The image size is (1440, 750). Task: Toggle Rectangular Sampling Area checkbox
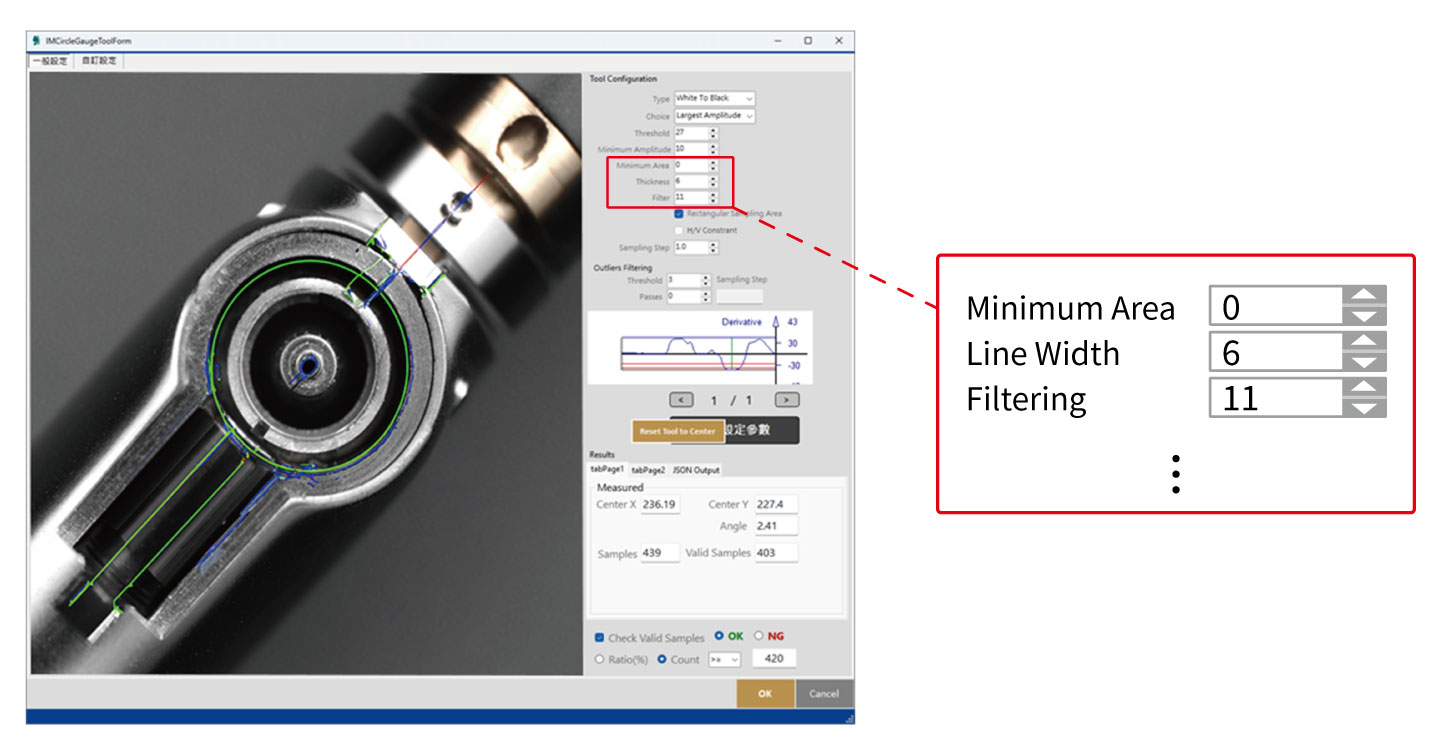[679, 213]
